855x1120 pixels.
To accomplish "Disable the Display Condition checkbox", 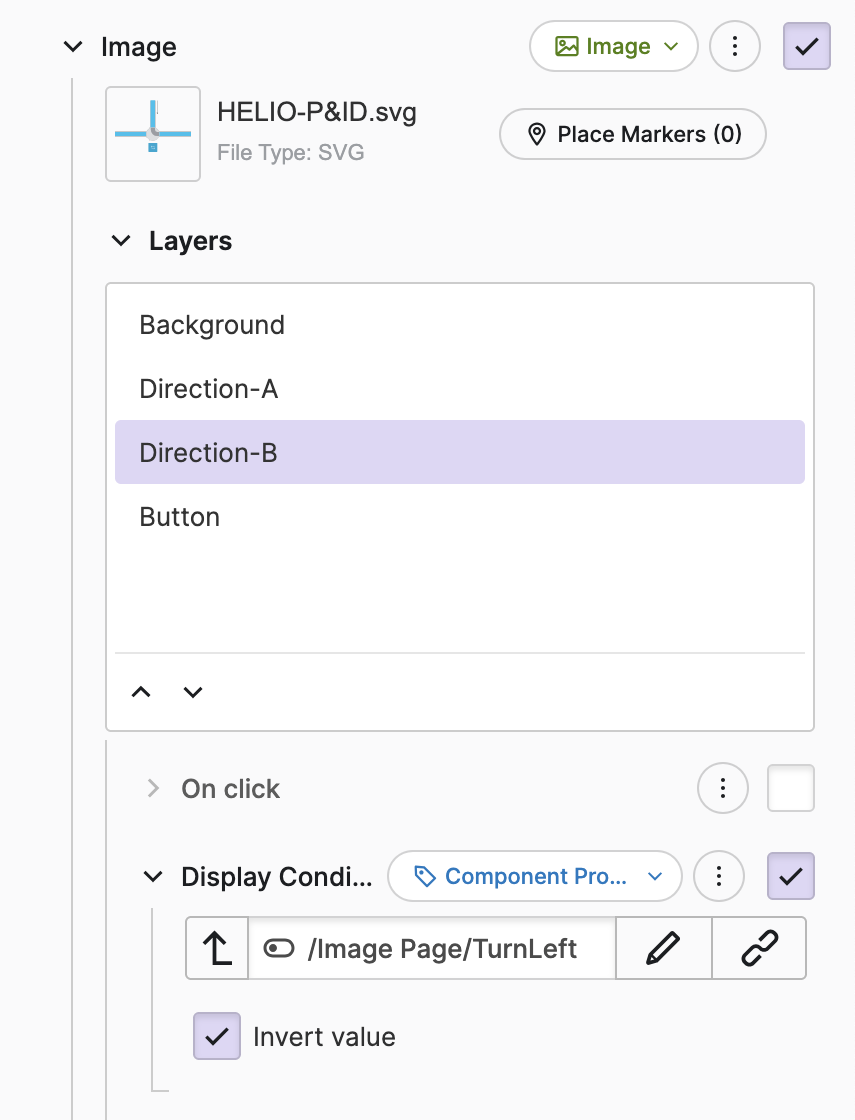I will [790, 877].
